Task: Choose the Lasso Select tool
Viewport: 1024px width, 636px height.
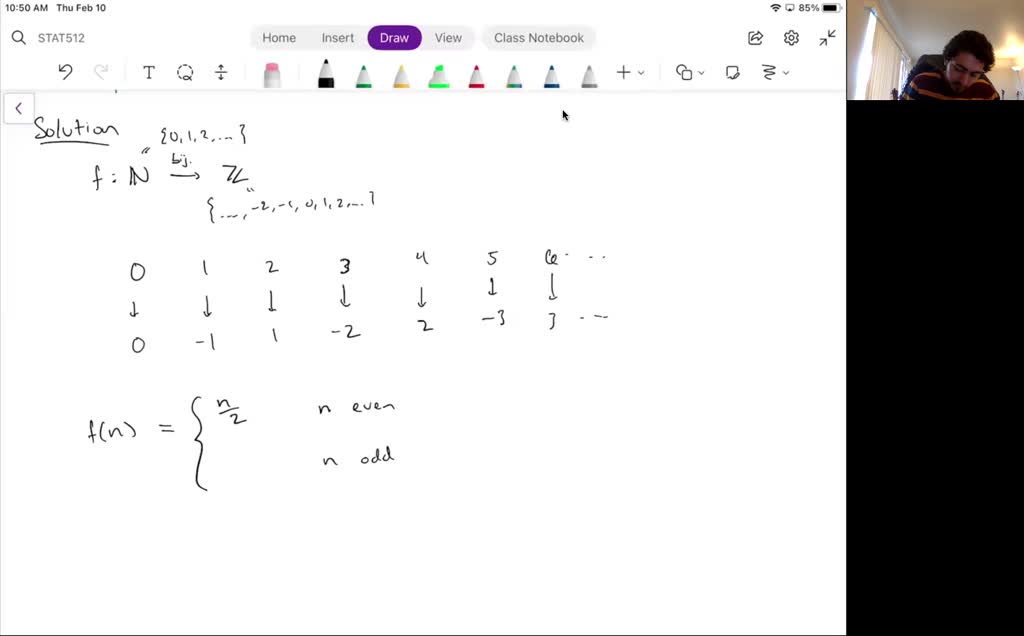Action: (185, 72)
